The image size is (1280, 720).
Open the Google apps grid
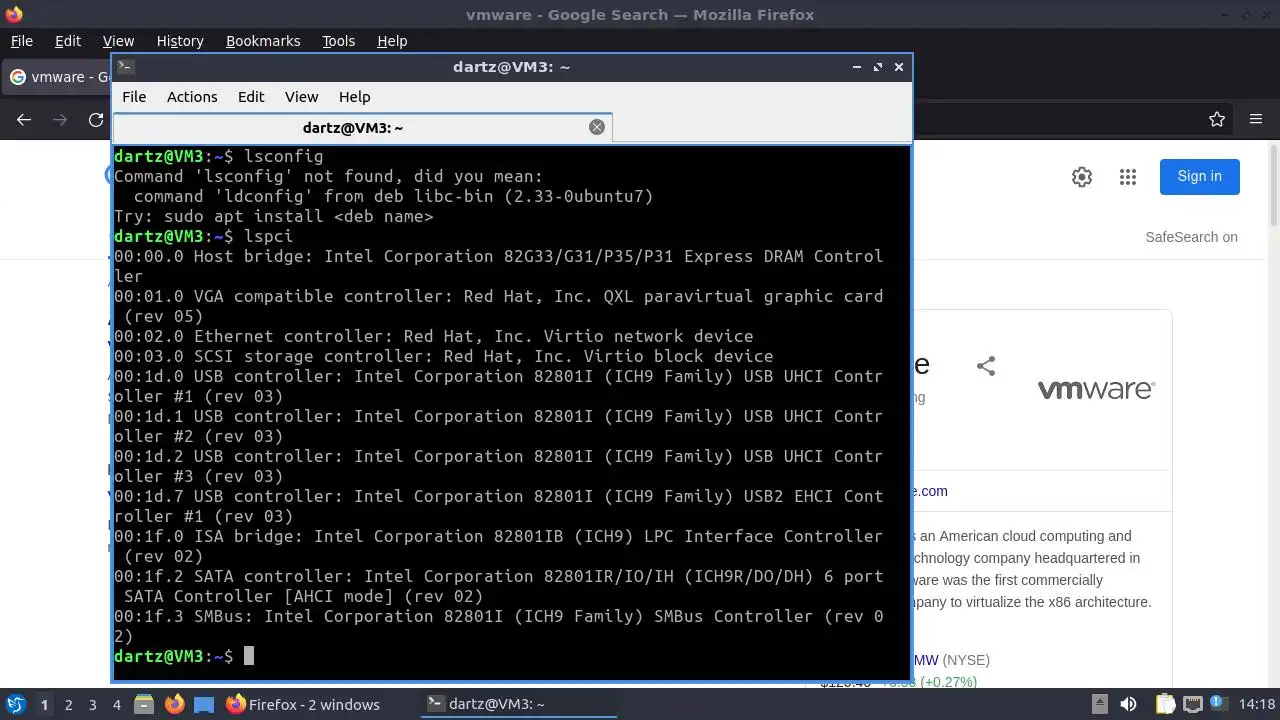[1128, 177]
